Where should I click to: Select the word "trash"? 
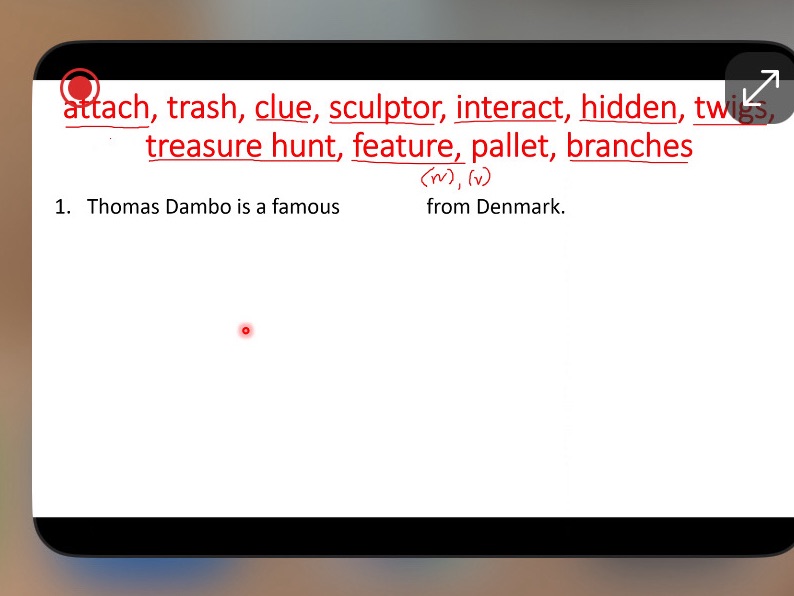click(x=202, y=107)
